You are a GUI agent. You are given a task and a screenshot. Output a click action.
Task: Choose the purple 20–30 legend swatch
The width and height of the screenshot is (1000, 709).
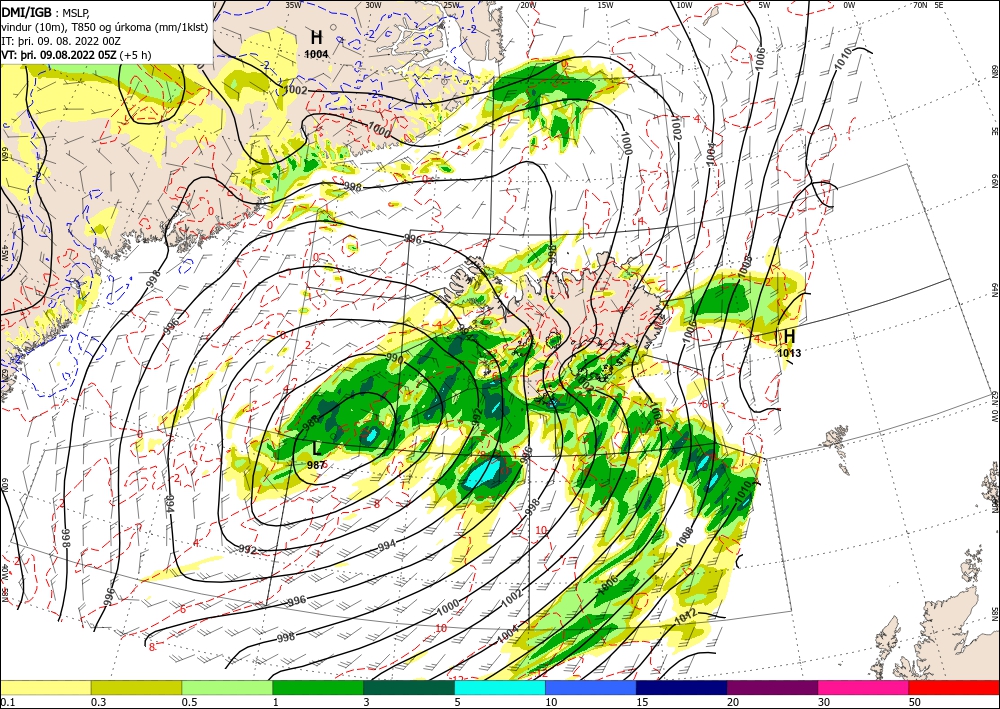772,687
